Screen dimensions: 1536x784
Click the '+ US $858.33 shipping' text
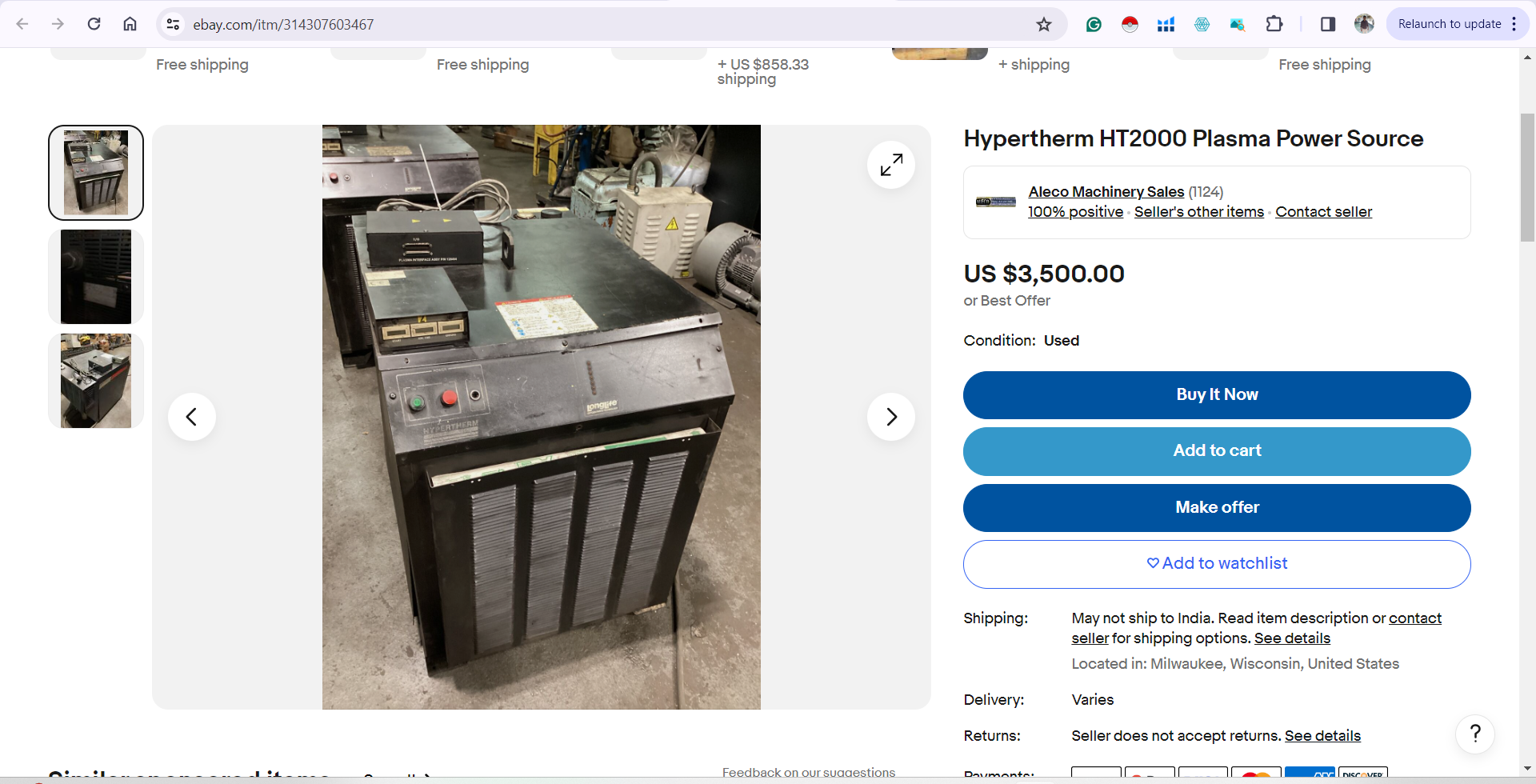click(x=762, y=71)
